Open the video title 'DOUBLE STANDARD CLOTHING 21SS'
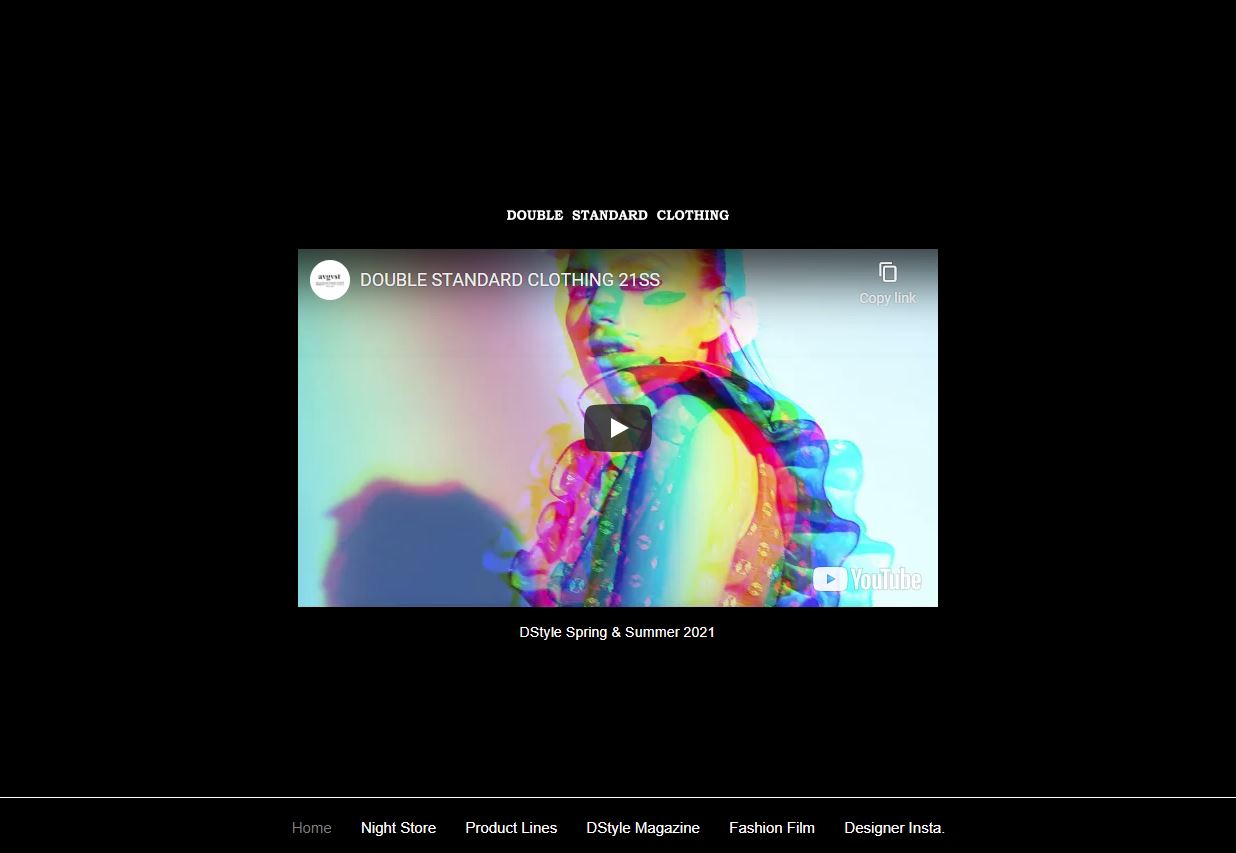Image resolution: width=1236 pixels, height=853 pixels. point(509,280)
